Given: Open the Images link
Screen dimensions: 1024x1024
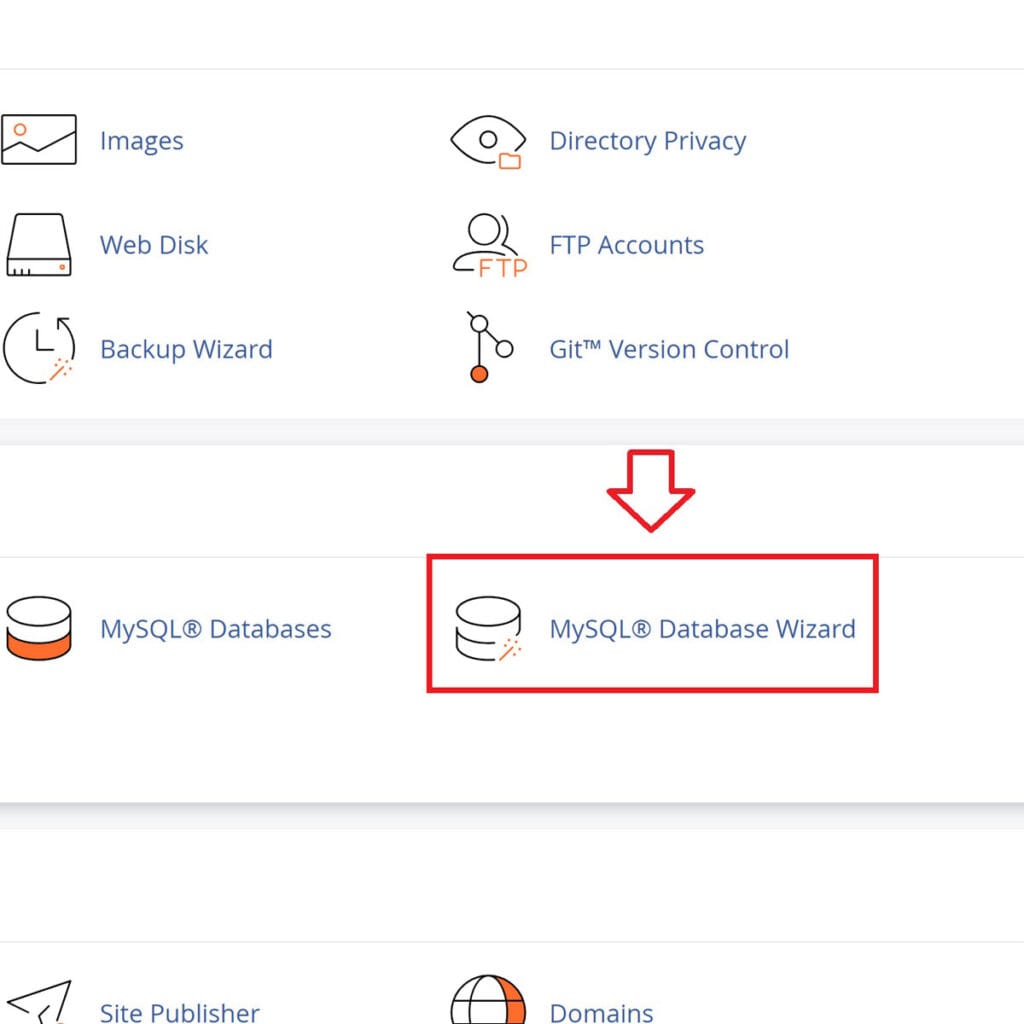Looking at the screenshot, I should pos(142,141).
